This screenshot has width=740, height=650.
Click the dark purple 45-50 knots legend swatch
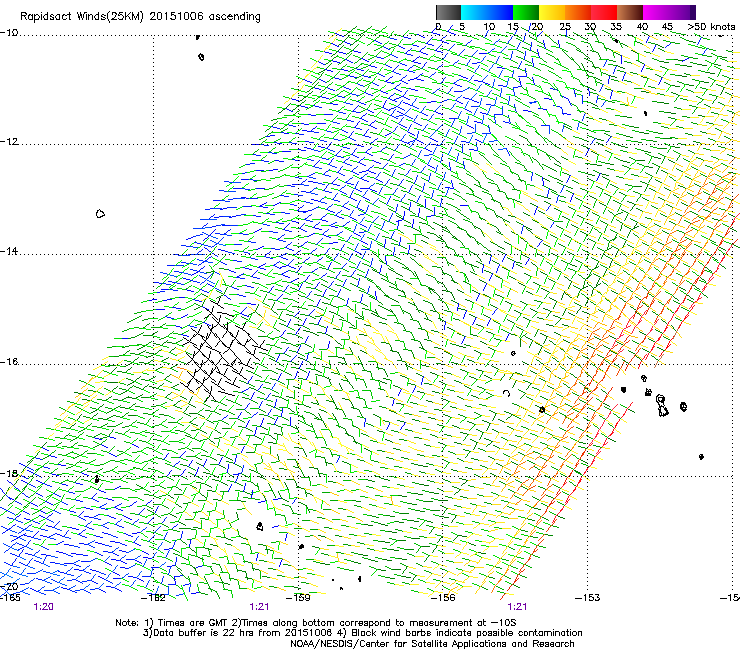pyautogui.click(x=682, y=12)
